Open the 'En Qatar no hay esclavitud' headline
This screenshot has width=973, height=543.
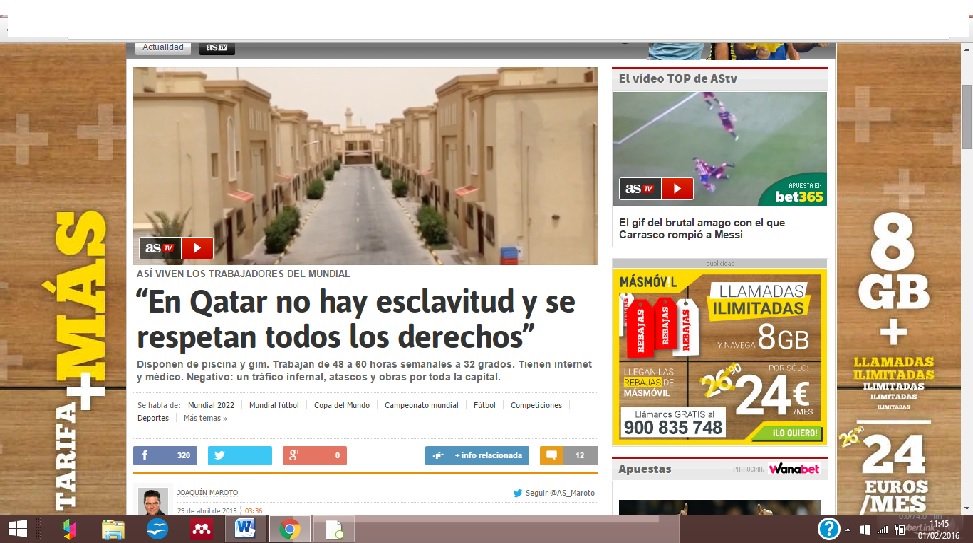(356, 320)
